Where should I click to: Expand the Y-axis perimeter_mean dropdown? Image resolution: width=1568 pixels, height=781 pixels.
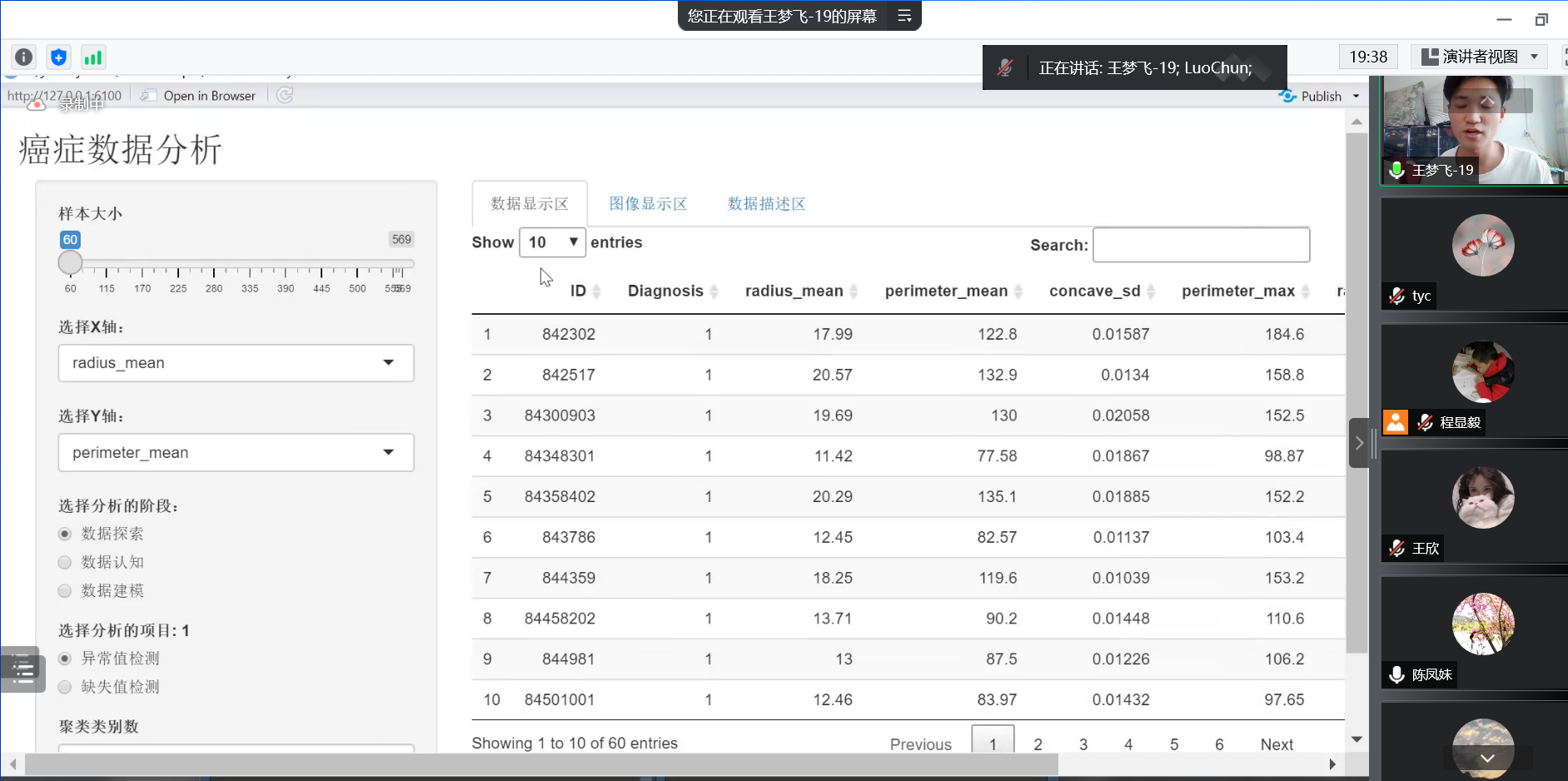coord(236,453)
